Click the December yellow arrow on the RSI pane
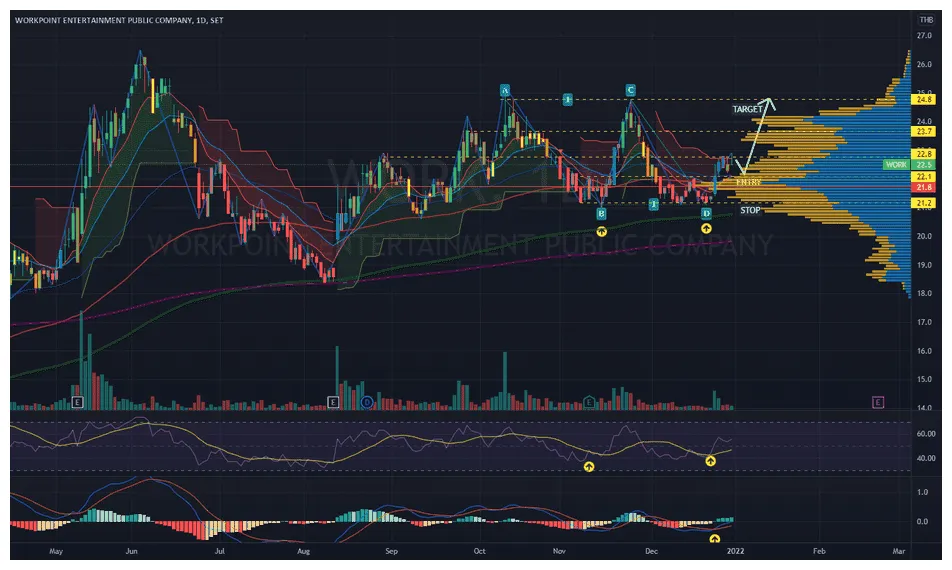The height and width of the screenshot is (570, 952). [x=710, y=461]
